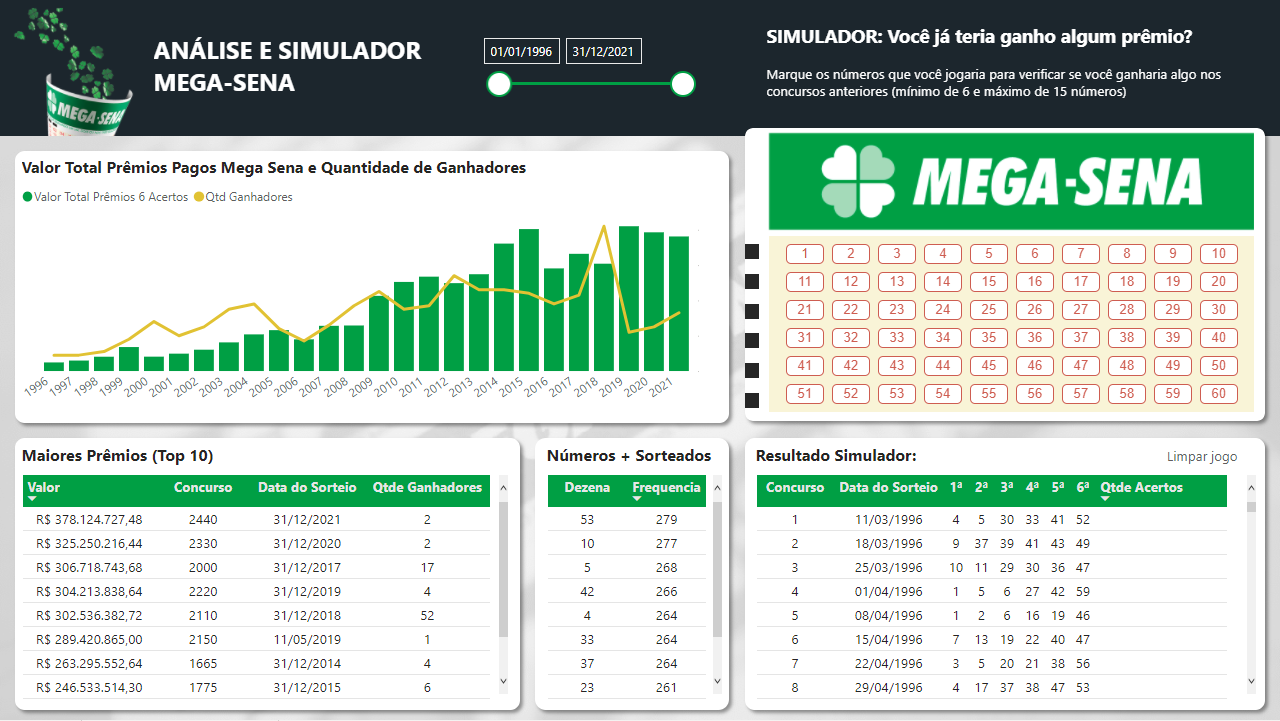Toggle number 19 on the ticket
The width and height of the screenshot is (1280, 721).
coord(1173,282)
